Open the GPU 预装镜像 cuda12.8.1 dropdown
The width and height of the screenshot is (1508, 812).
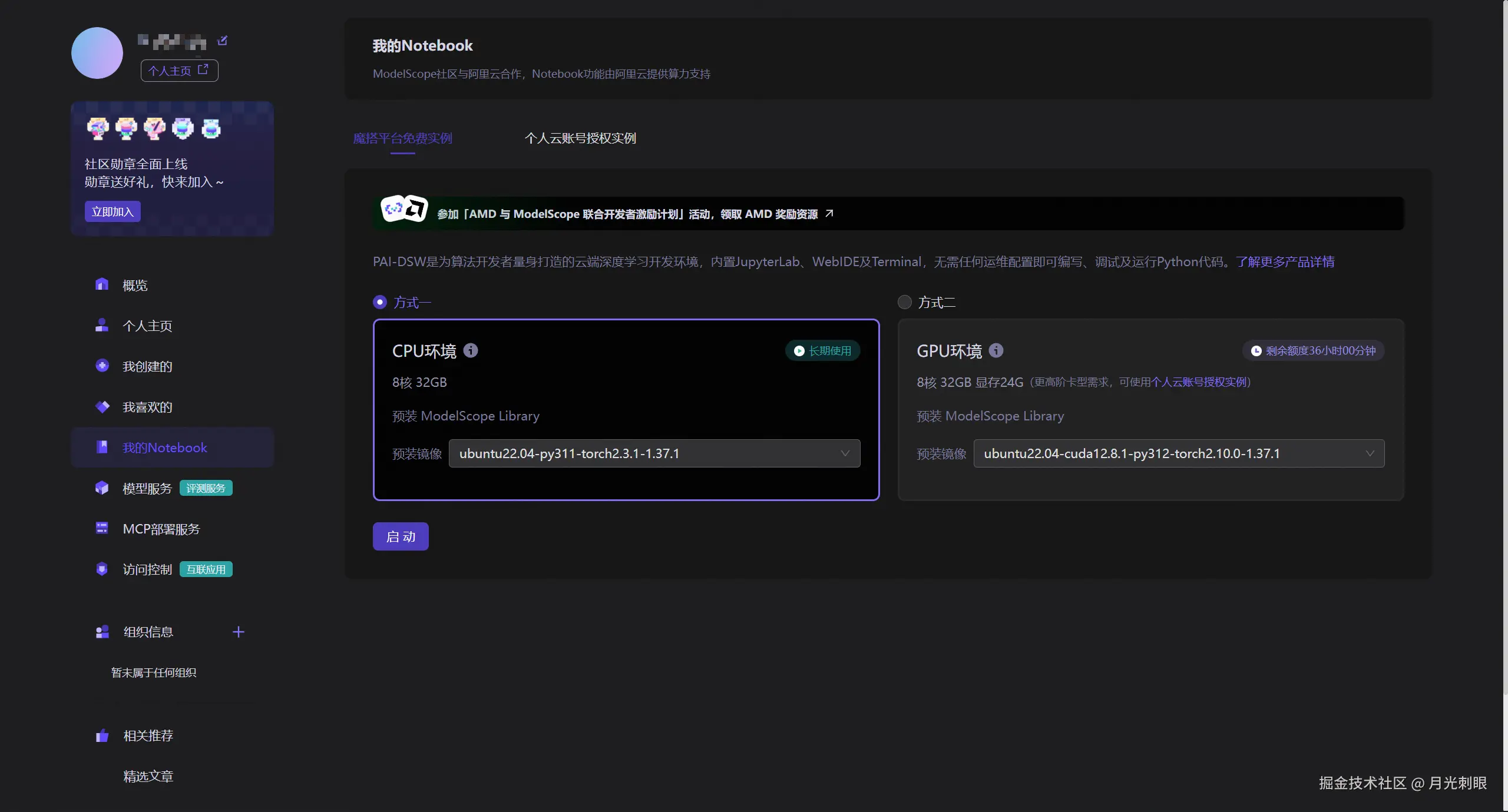pos(1179,453)
